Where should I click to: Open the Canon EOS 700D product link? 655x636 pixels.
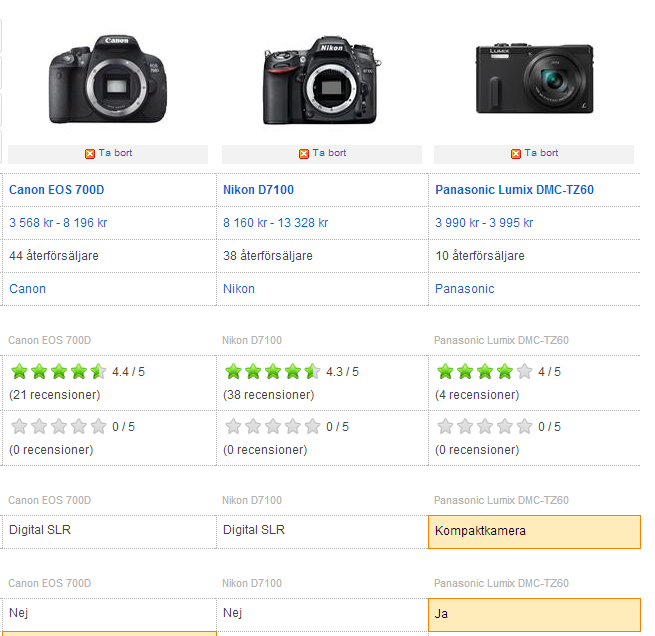coord(57,190)
